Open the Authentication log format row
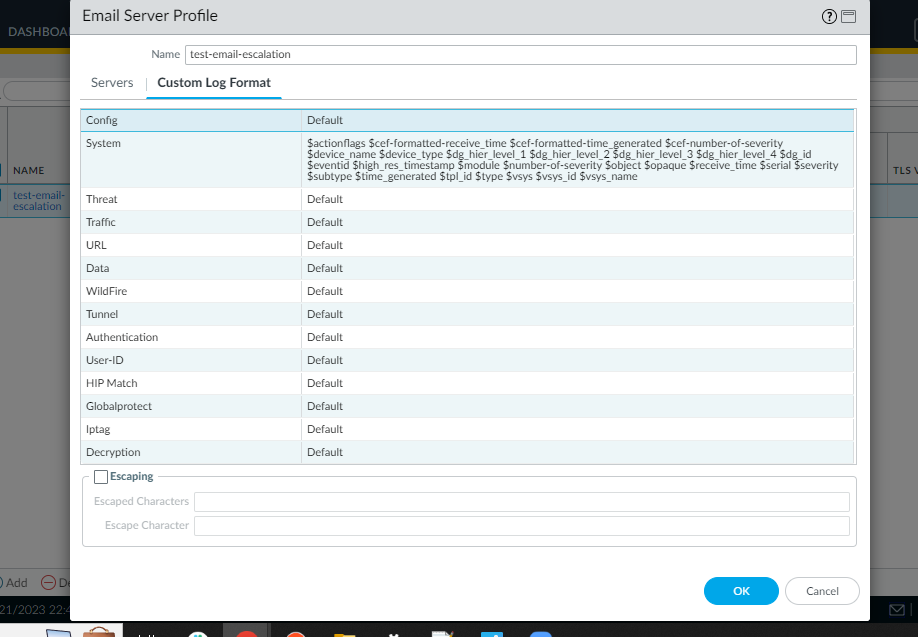918x637 pixels. (467, 337)
